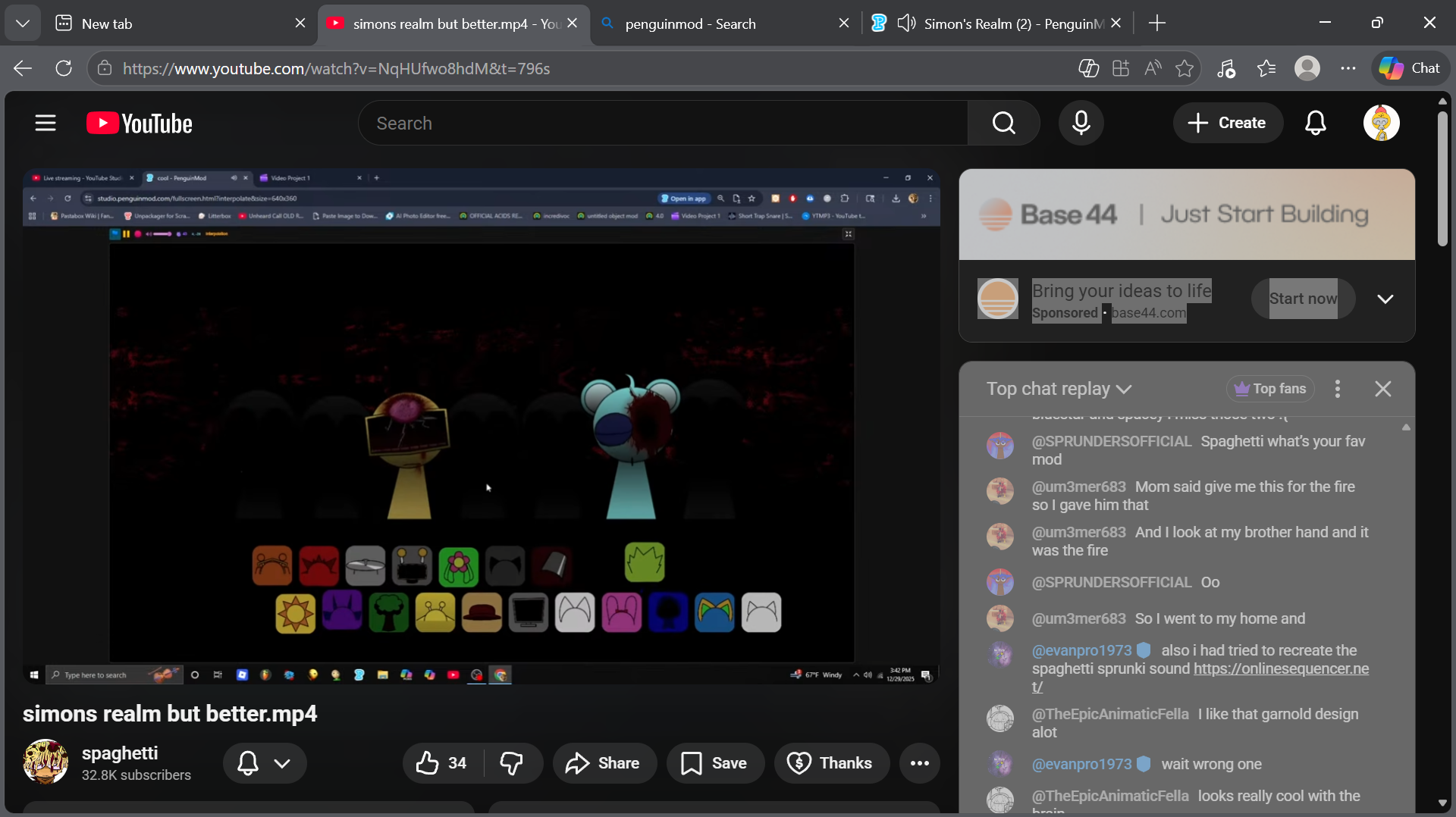This screenshot has height=817, width=1456.
Task: Go back to previous page in browser
Action: click(23, 68)
